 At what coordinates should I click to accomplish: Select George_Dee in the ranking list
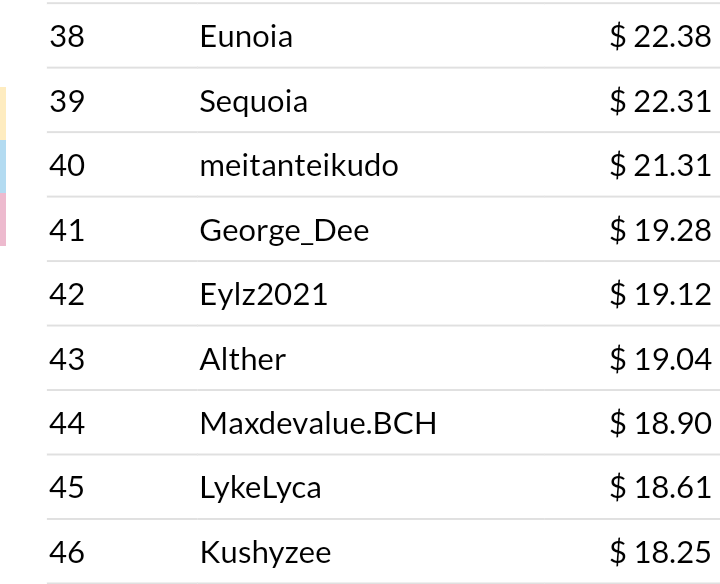(x=284, y=230)
